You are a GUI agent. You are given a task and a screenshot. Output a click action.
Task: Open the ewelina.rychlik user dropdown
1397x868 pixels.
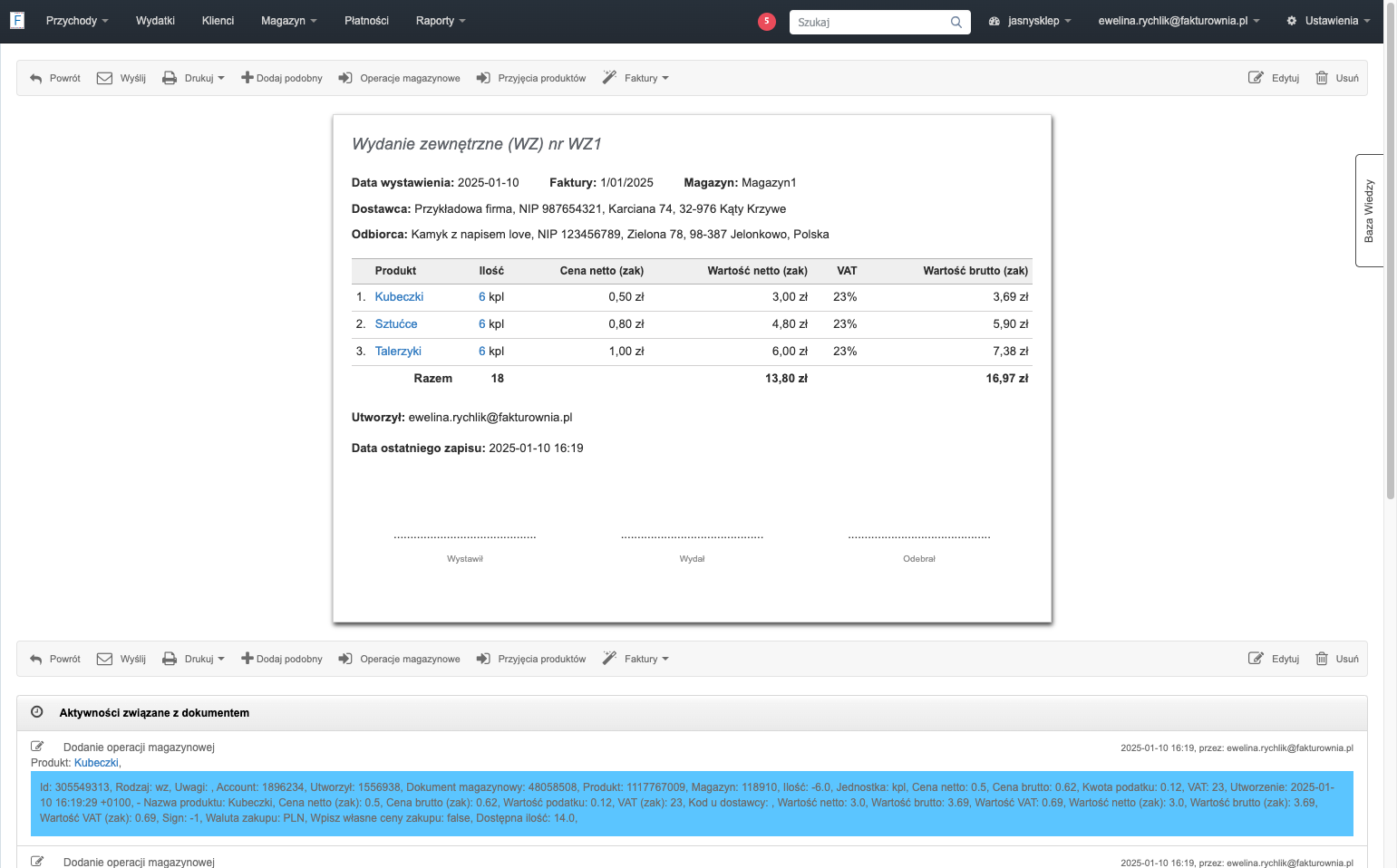point(1179,21)
